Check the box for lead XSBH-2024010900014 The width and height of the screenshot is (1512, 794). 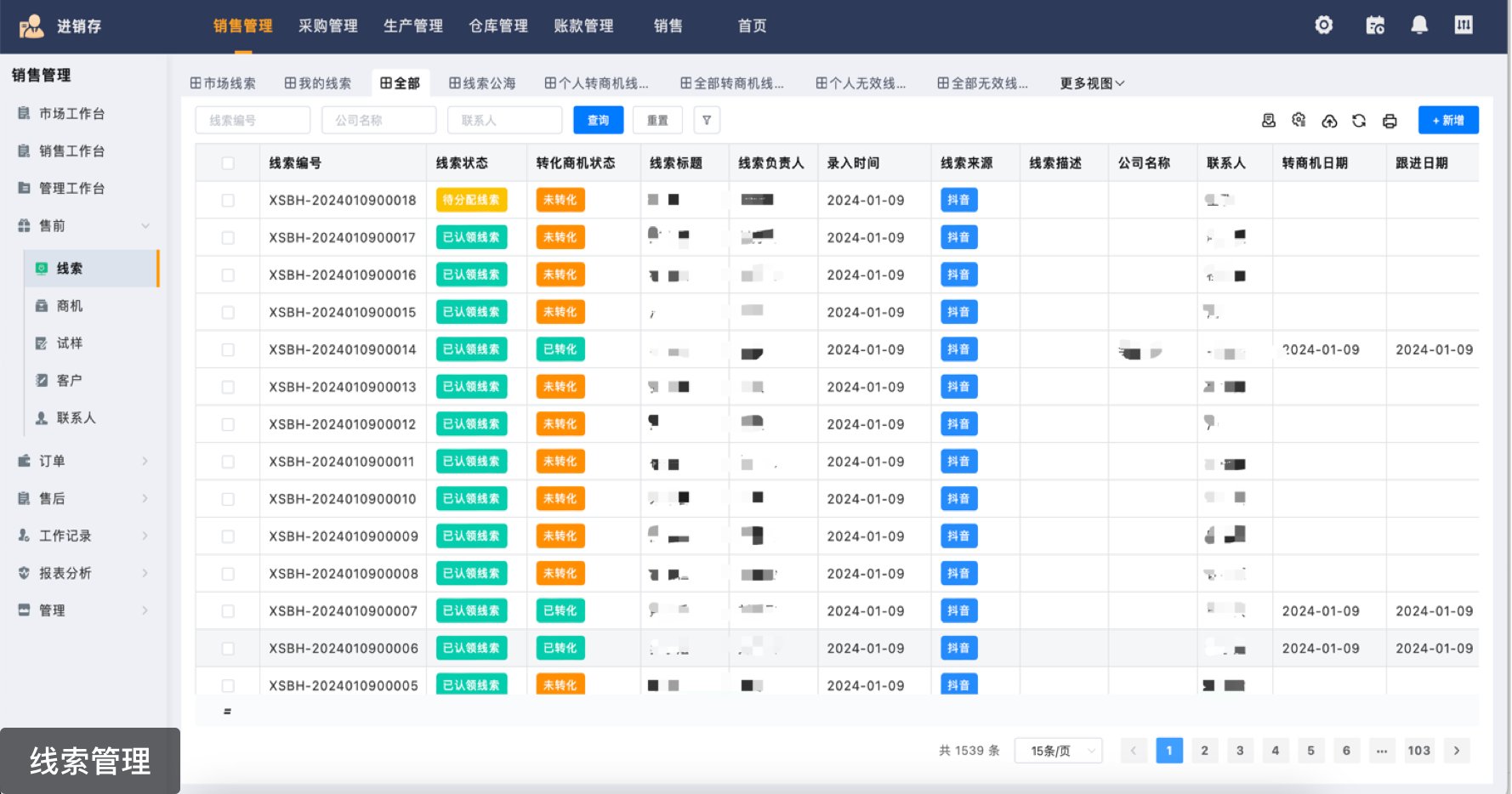coord(228,350)
